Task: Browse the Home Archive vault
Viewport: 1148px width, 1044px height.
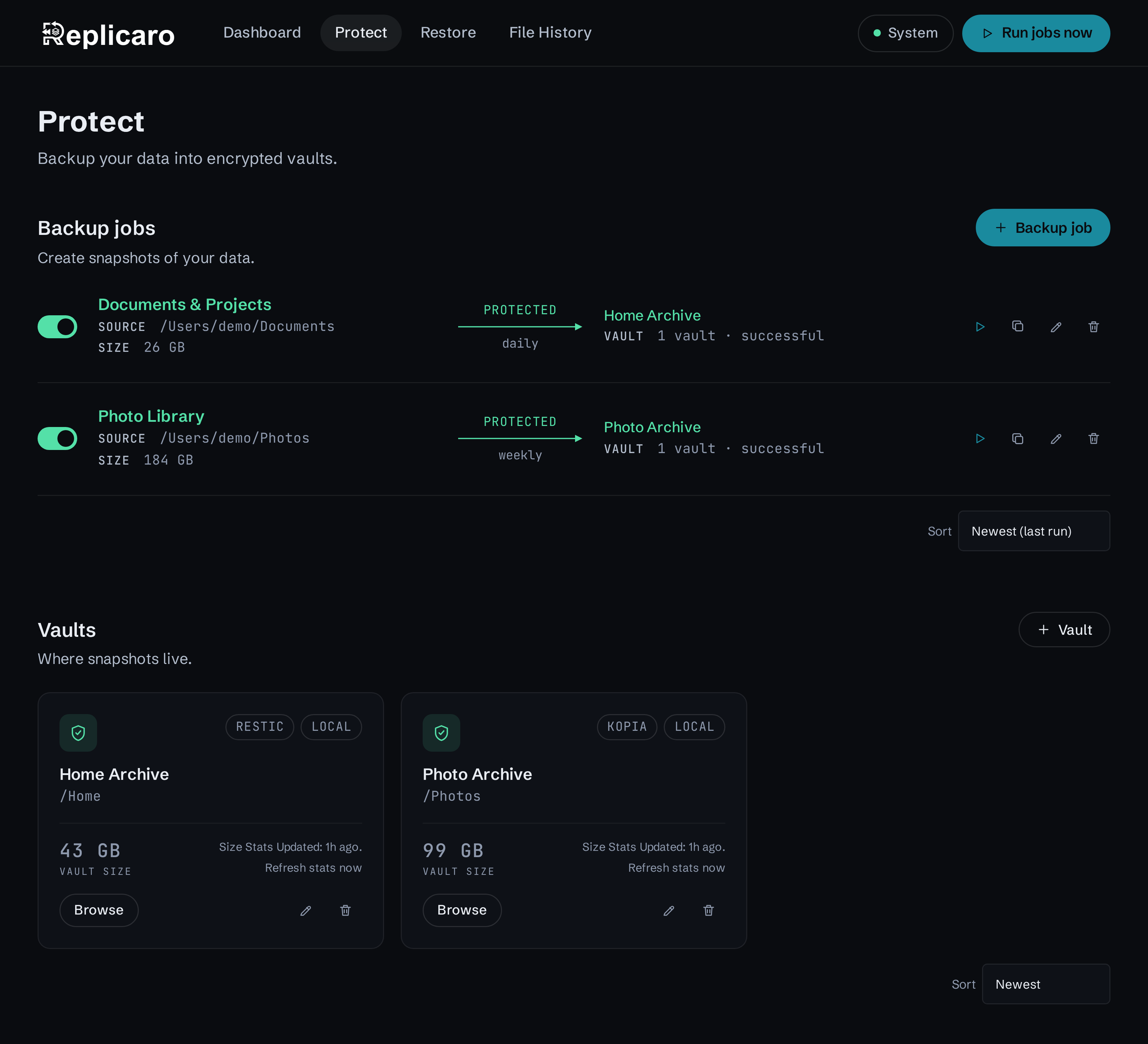Action: (x=99, y=910)
